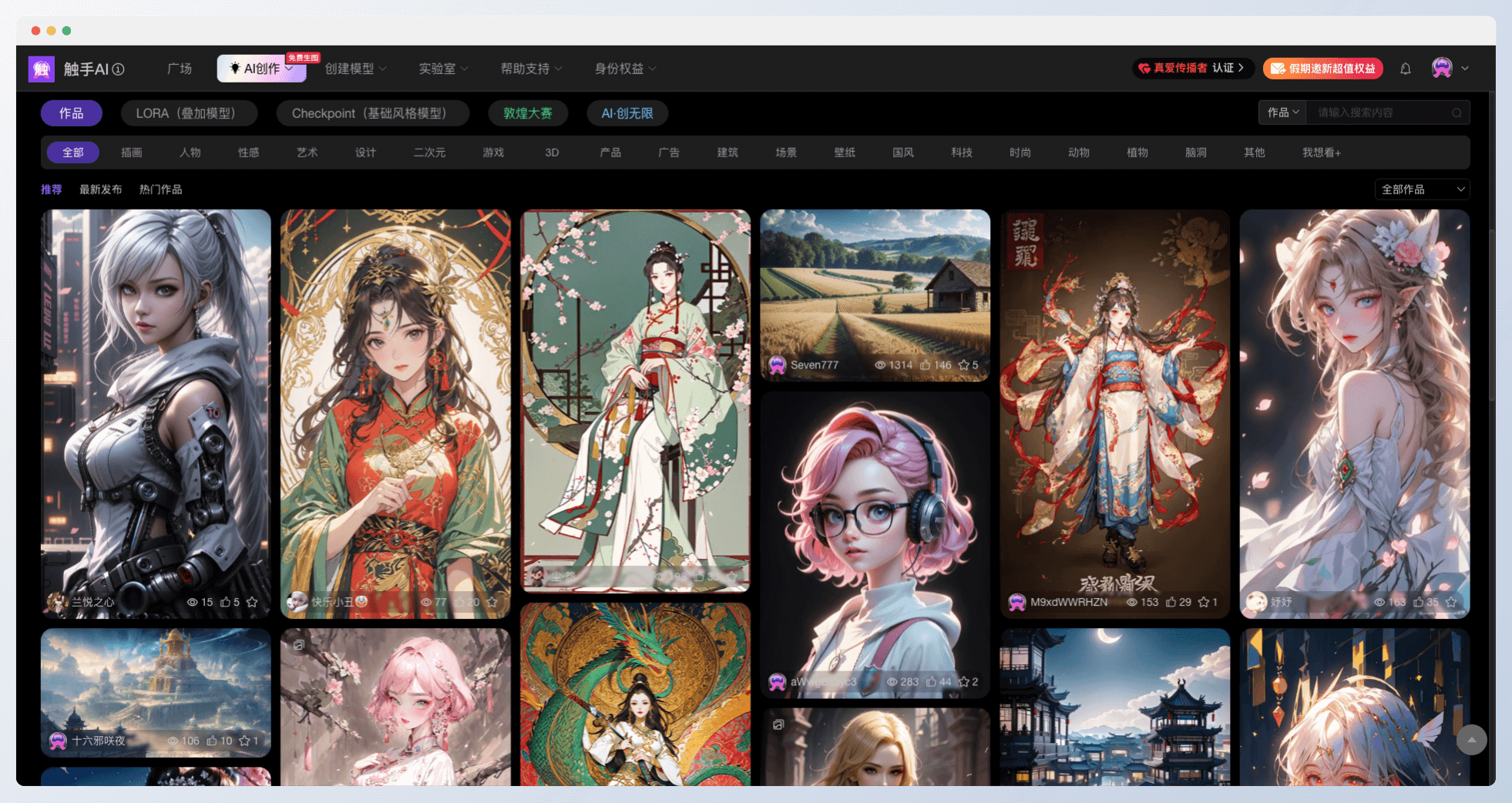Expand the 全部作品 dropdown
The image size is (1512, 803).
1422,190
